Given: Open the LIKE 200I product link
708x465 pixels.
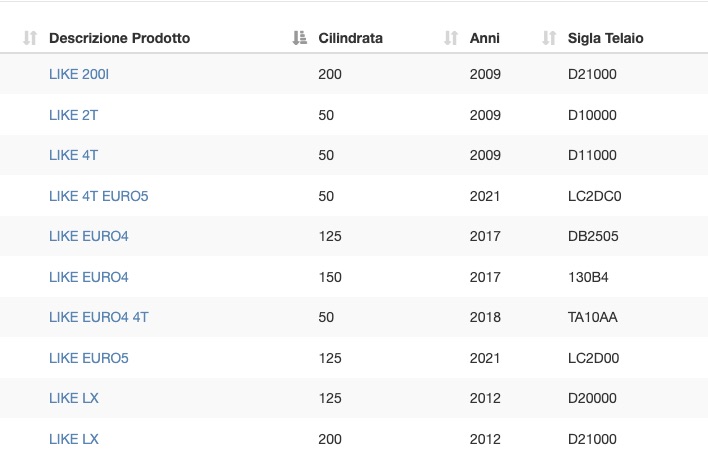Looking at the screenshot, I should point(79,74).
